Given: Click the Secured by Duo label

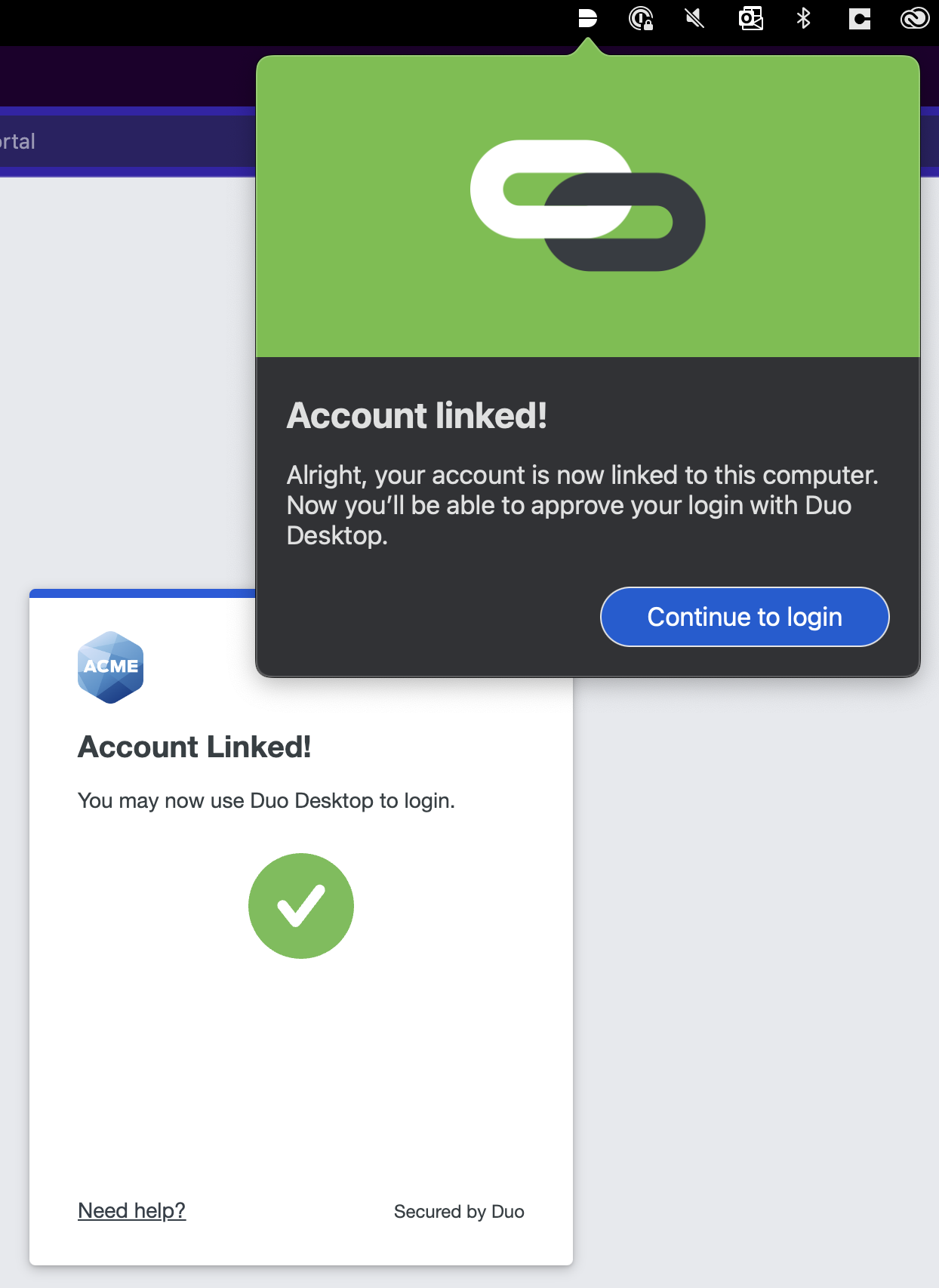Looking at the screenshot, I should tap(459, 1212).
